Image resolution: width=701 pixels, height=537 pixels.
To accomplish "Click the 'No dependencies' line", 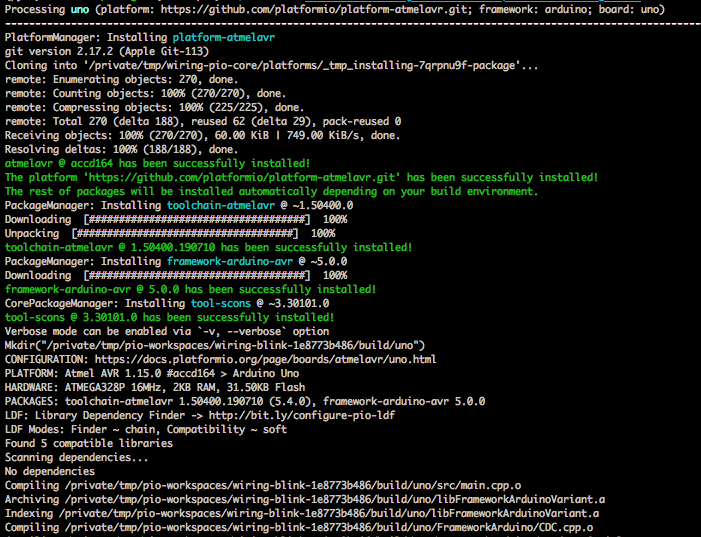I will pyautogui.click(x=50, y=471).
